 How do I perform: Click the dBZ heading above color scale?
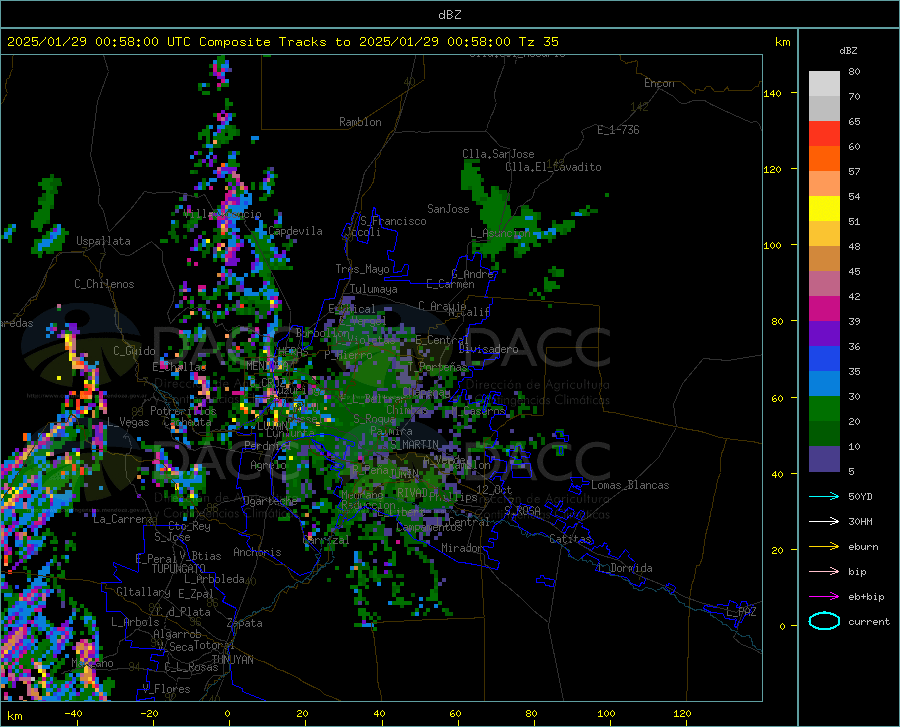848,50
